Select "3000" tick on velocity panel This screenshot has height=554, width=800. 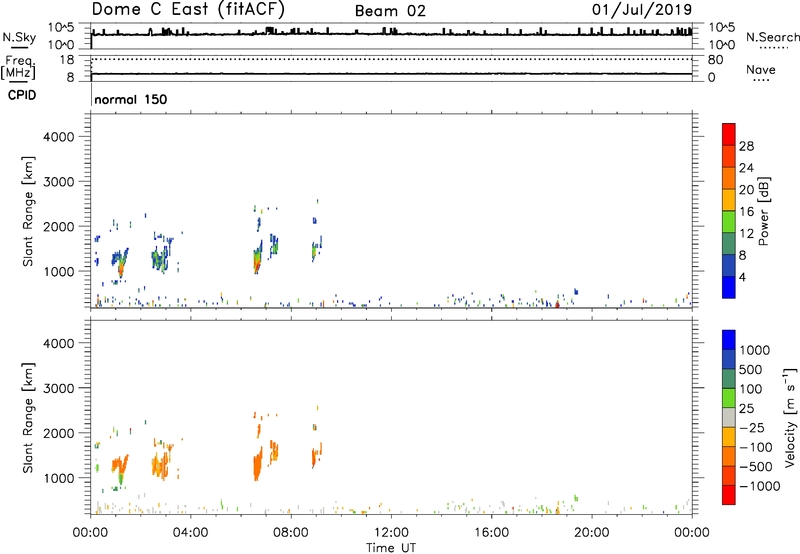point(58,388)
